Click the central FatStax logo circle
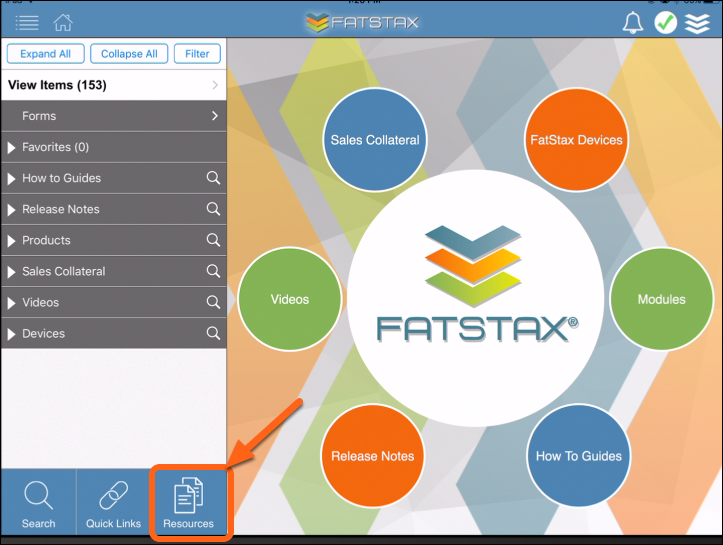The image size is (723, 545). coord(475,298)
